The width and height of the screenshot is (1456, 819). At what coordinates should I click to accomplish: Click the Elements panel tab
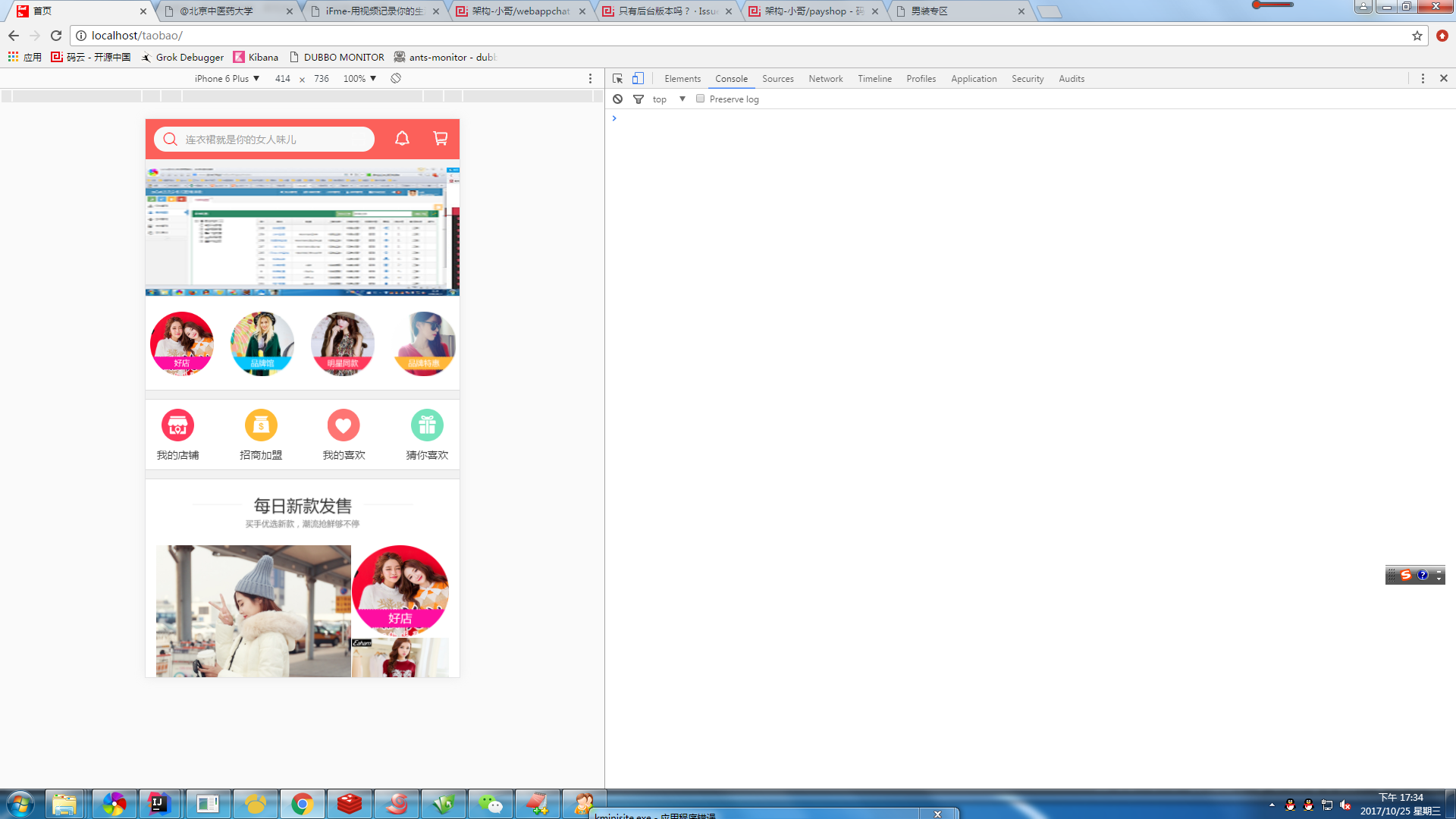pos(681,78)
